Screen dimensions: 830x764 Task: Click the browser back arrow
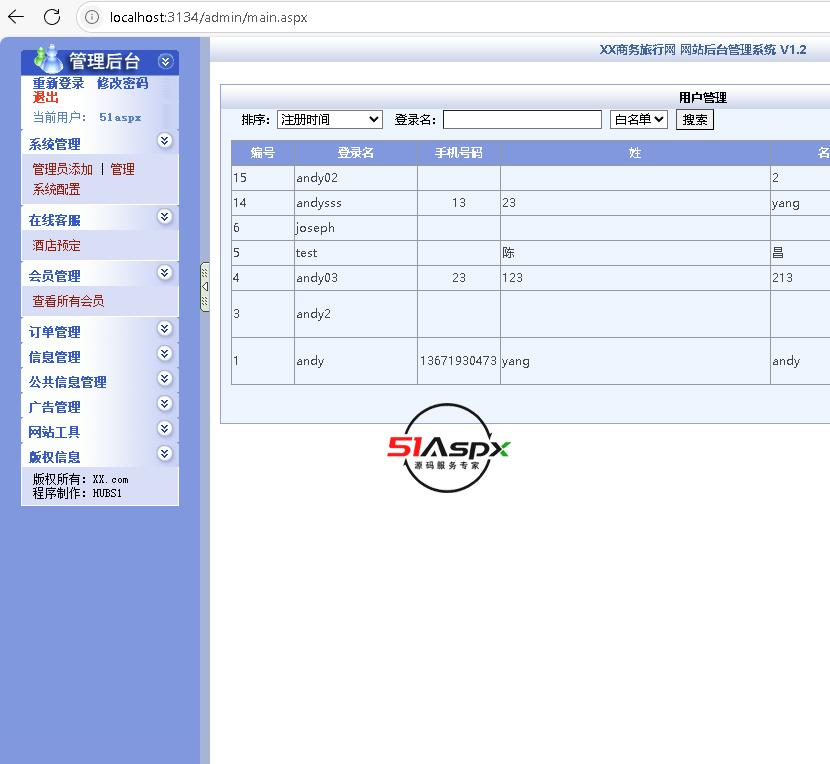(16, 17)
